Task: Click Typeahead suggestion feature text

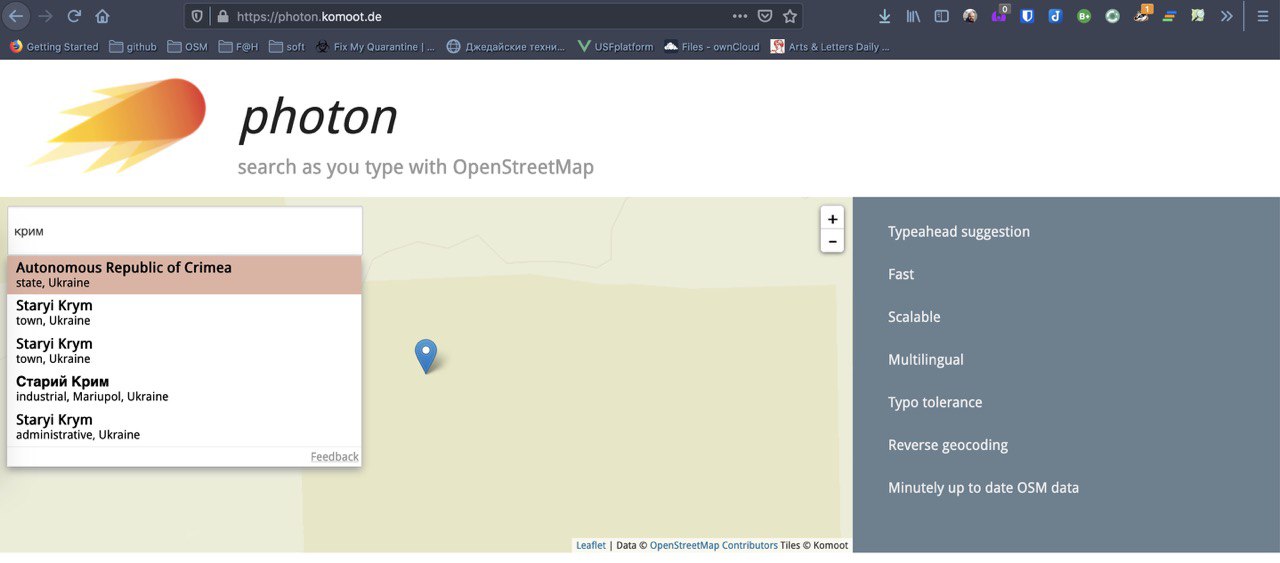Action: (x=959, y=232)
